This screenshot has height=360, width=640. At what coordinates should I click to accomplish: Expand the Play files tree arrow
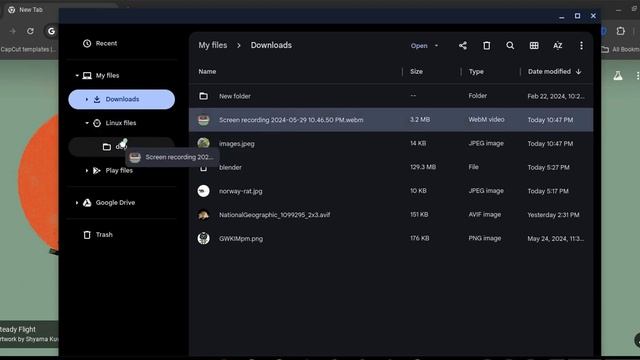coord(87,171)
